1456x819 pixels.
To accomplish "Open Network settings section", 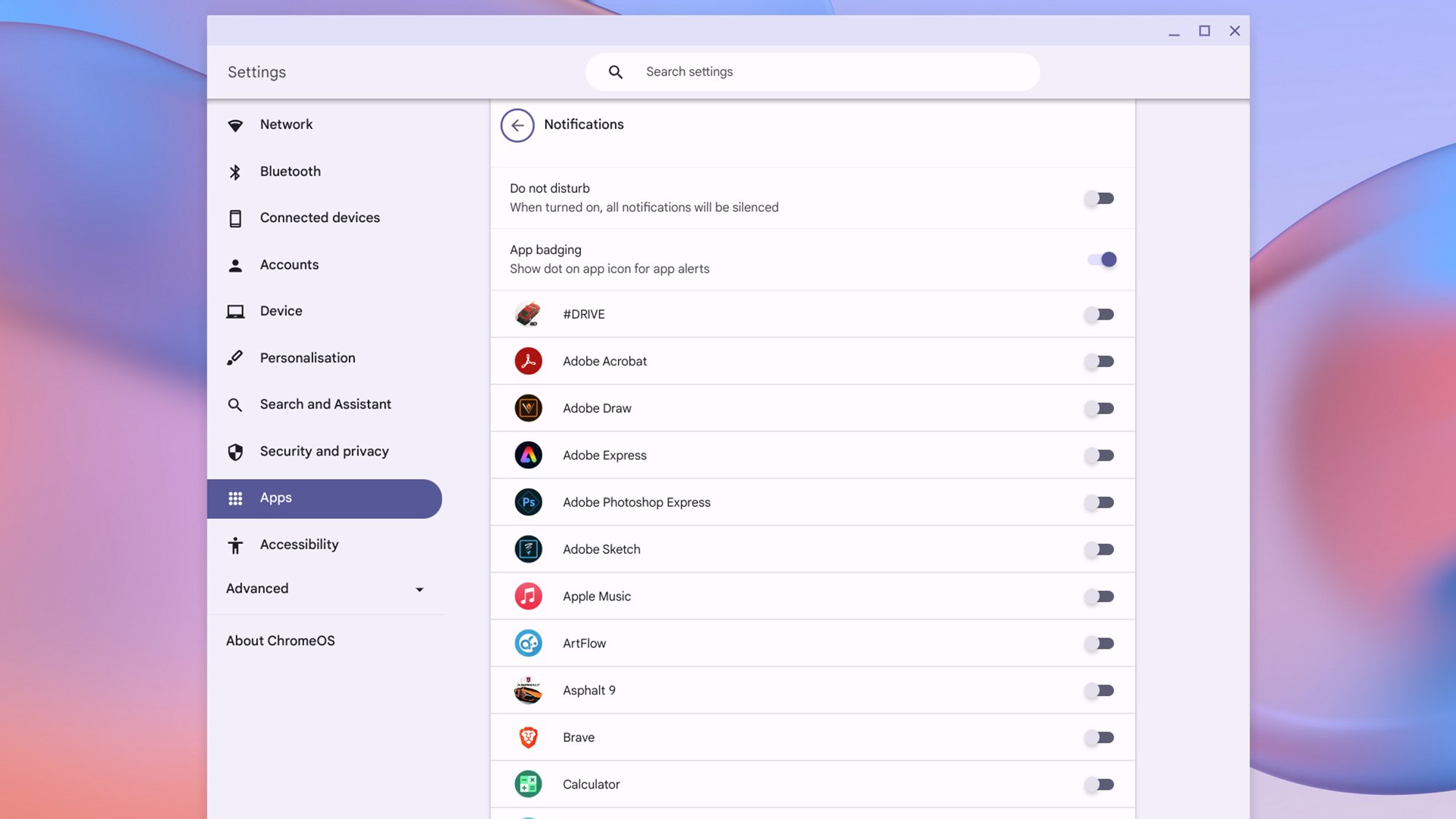I will click(x=286, y=124).
